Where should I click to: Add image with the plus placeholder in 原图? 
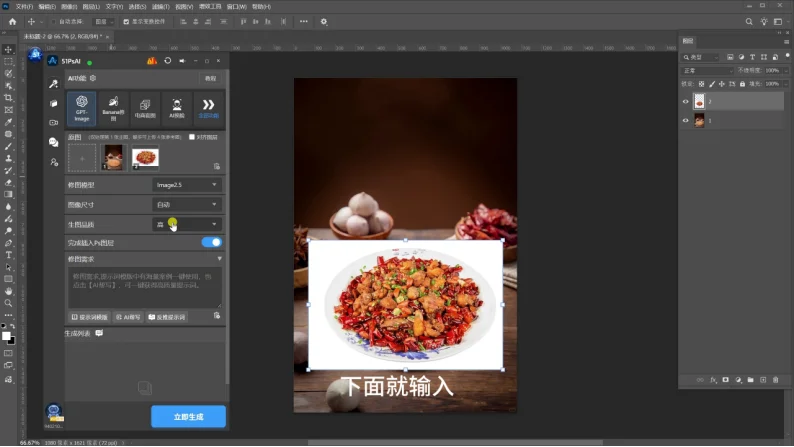82,158
